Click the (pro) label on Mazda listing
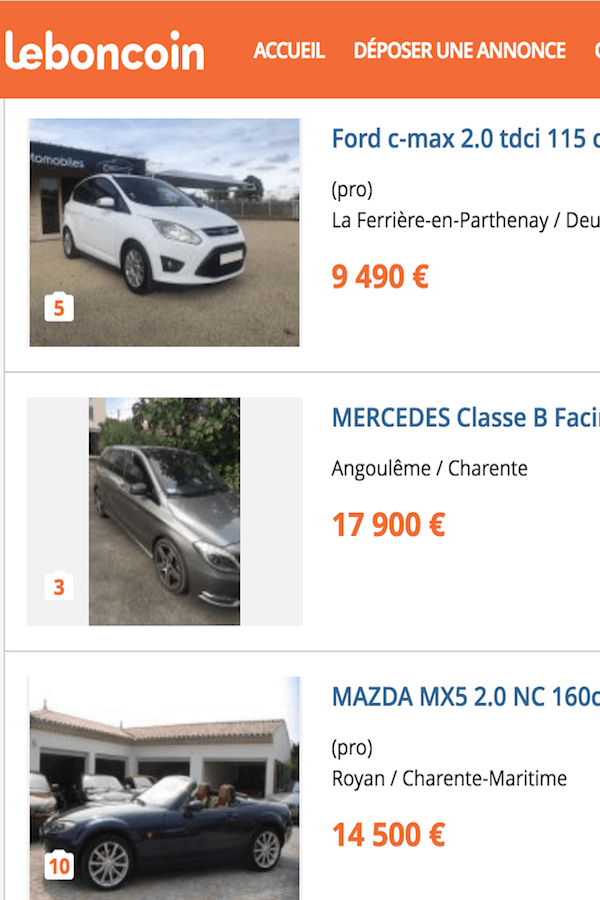 352,748
